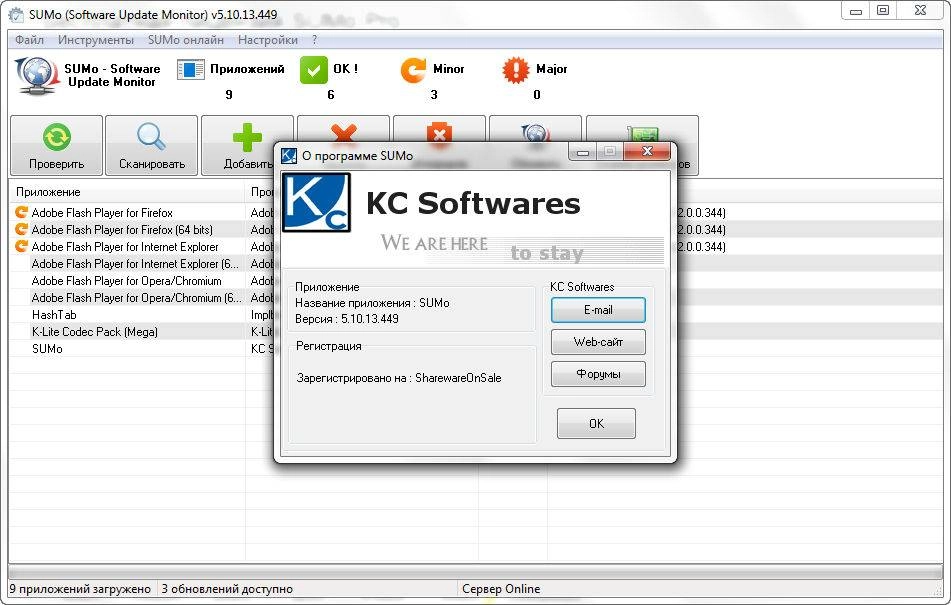Click the horizontal scrollbar above status bar
951x605 pixels.
point(475,572)
